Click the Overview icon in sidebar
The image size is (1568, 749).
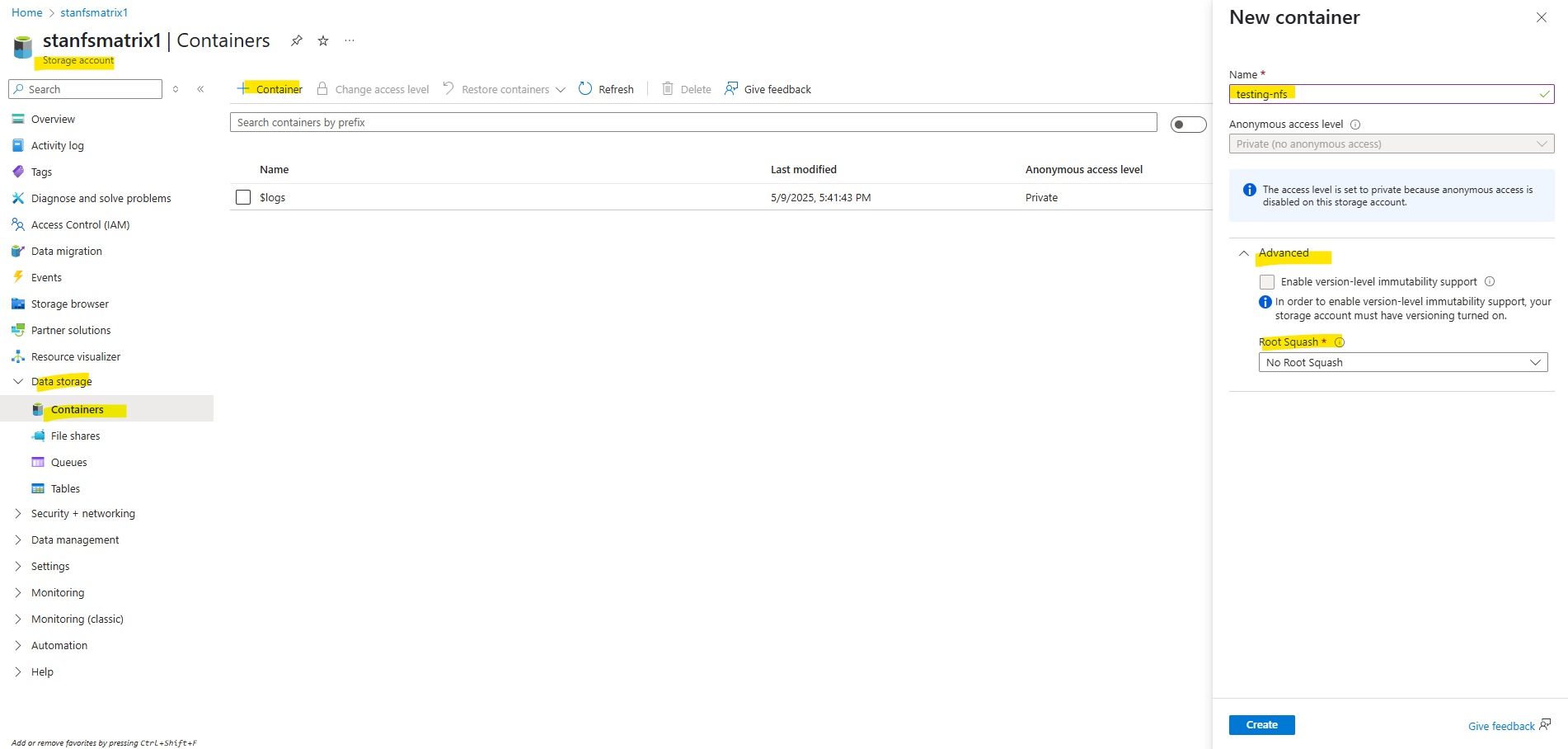[18, 119]
